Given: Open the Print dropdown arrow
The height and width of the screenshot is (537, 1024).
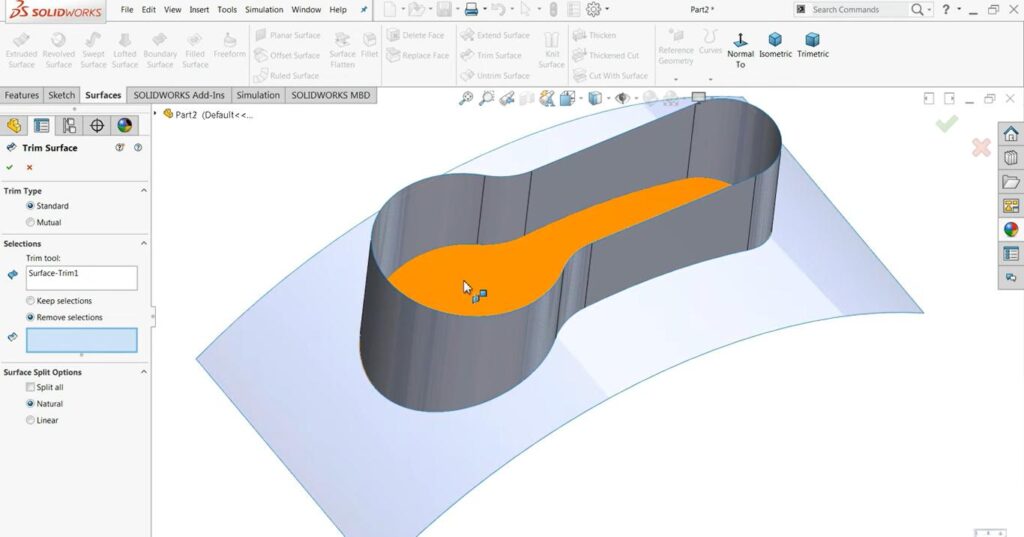Looking at the screenshot, I should pyautogui.click(x=485, y=10).
